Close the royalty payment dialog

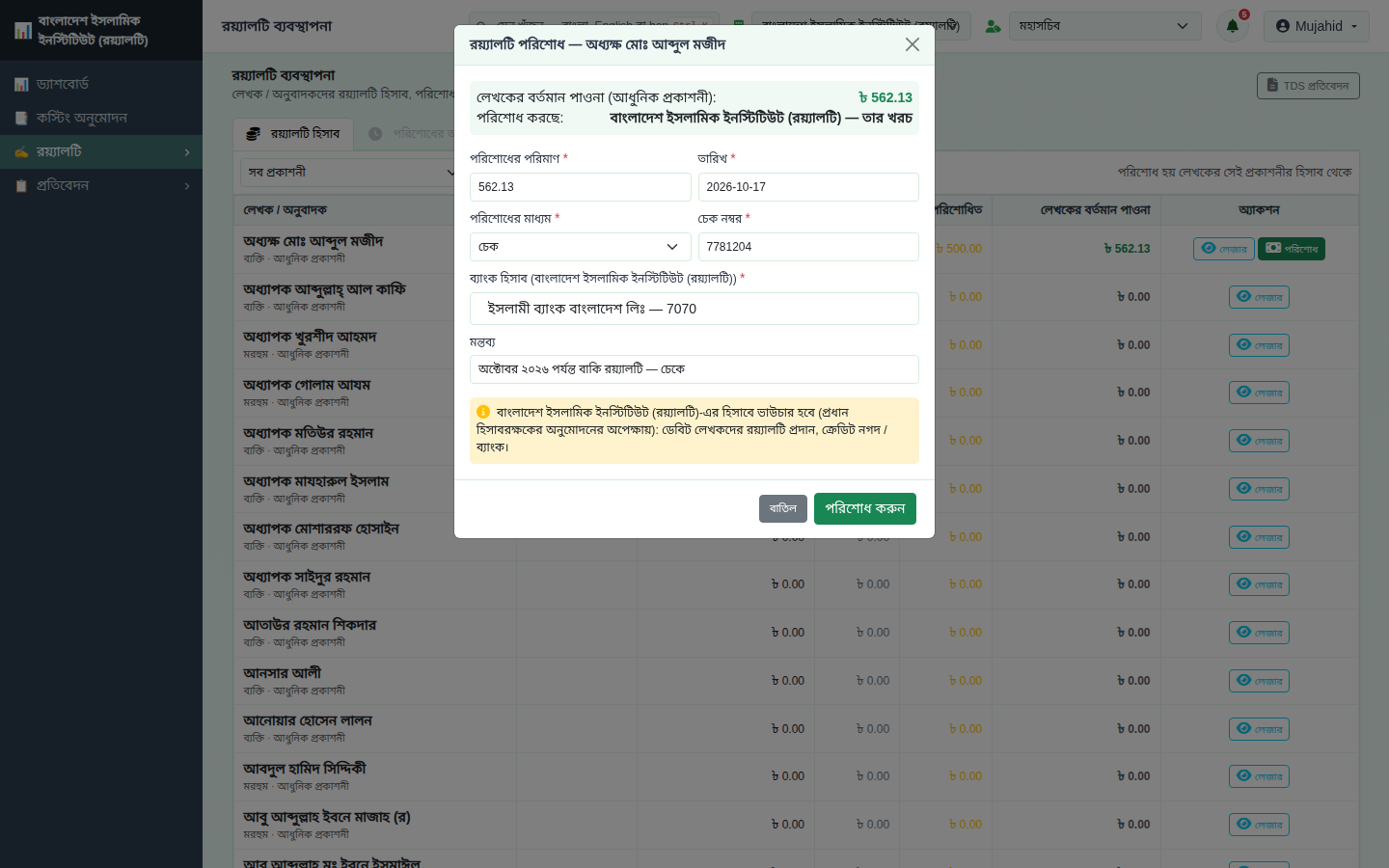[x=912, y=44]
